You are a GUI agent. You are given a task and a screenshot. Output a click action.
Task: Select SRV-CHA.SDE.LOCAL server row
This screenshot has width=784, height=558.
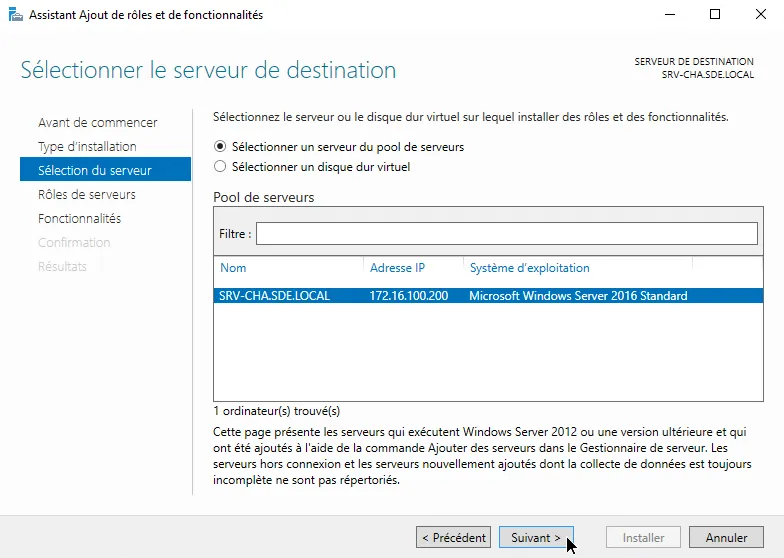point(274,296)
